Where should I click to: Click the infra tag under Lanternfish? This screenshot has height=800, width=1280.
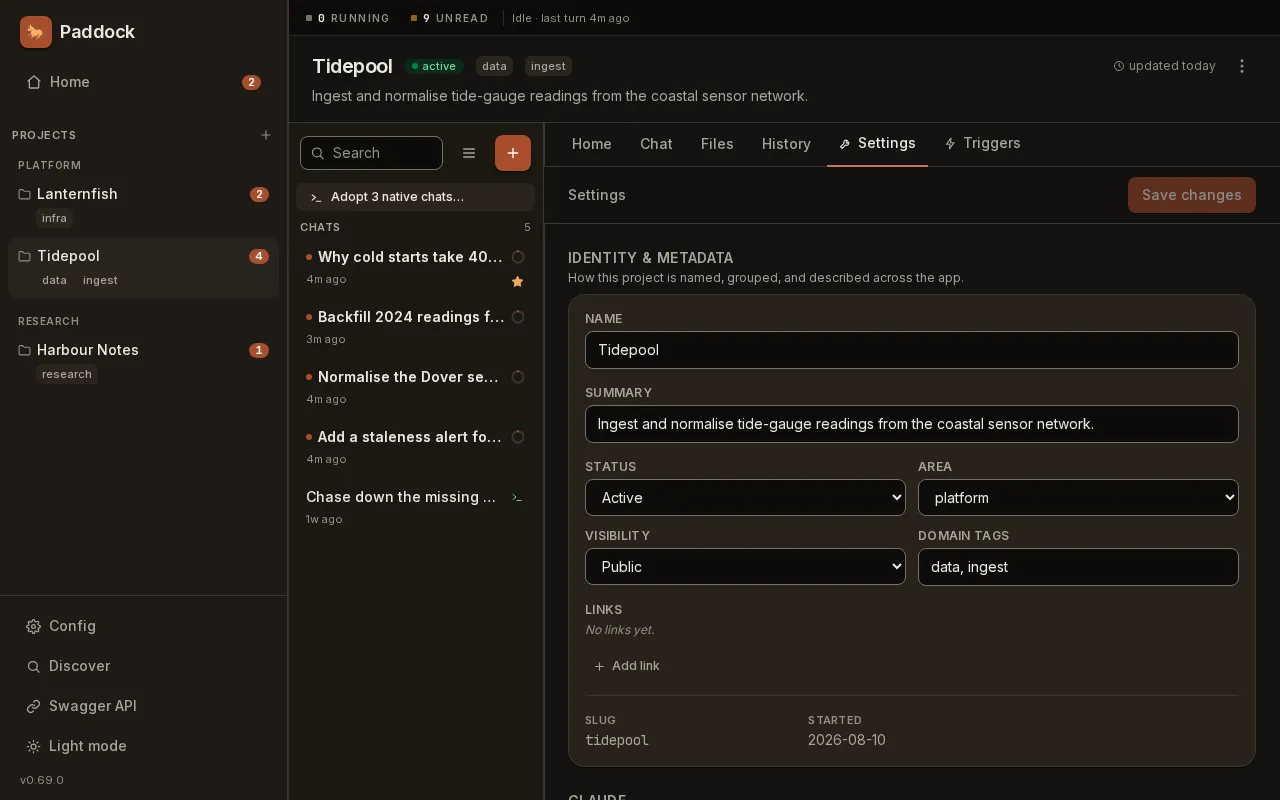tap(55, 218)
